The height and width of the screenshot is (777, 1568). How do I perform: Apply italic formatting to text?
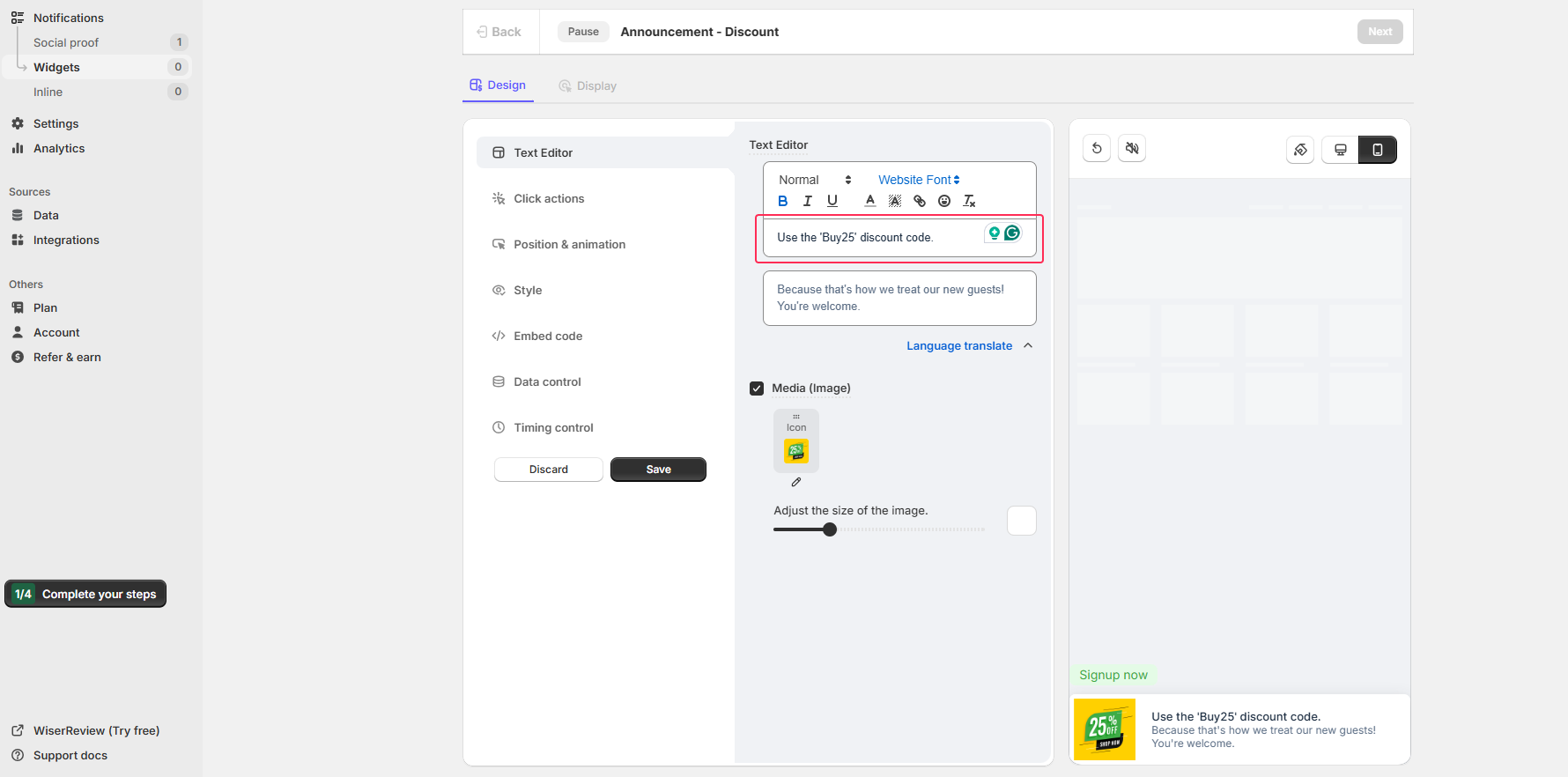coord(807,201)
